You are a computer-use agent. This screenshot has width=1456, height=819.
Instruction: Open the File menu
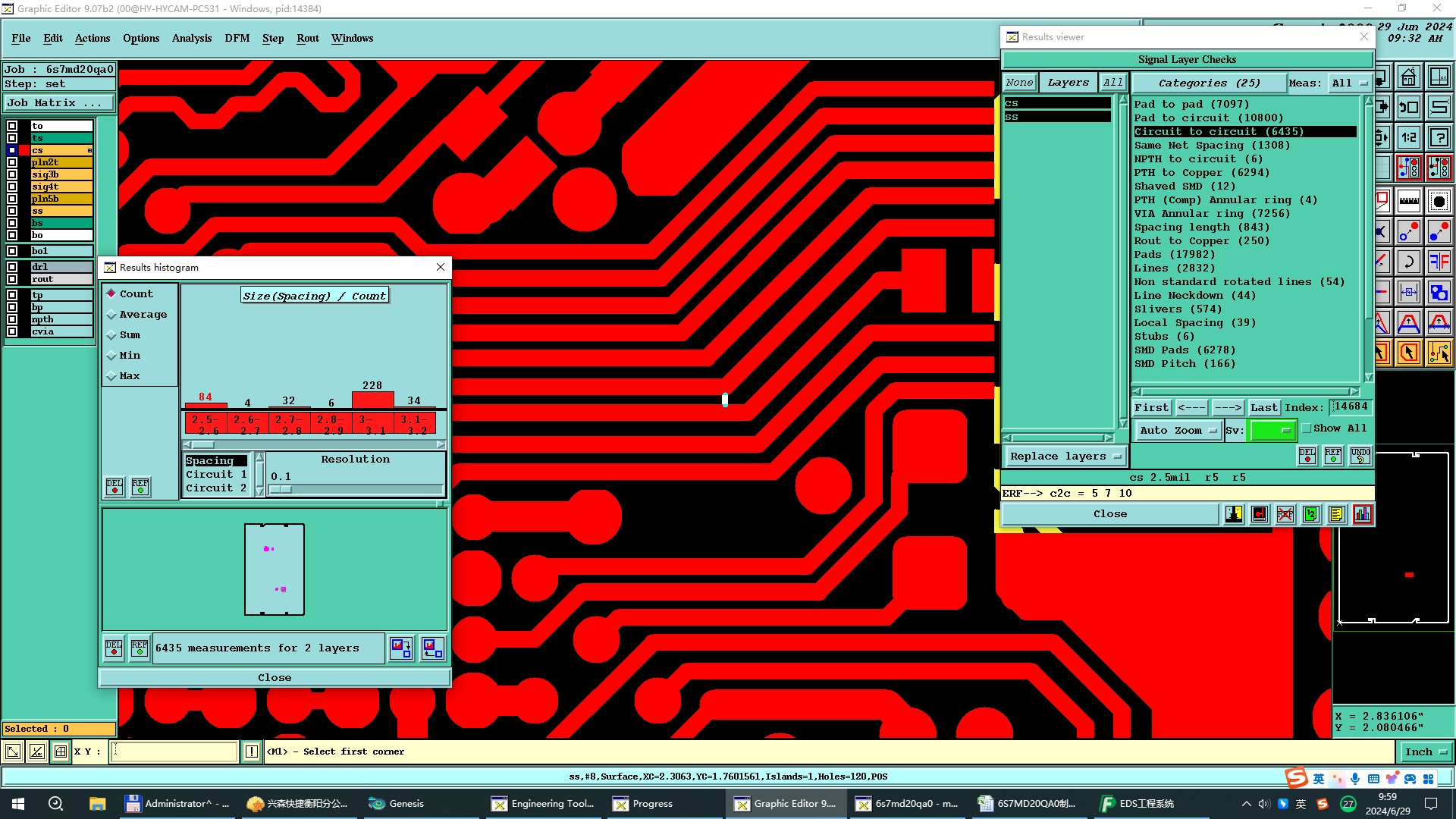[x=21, y=38]
